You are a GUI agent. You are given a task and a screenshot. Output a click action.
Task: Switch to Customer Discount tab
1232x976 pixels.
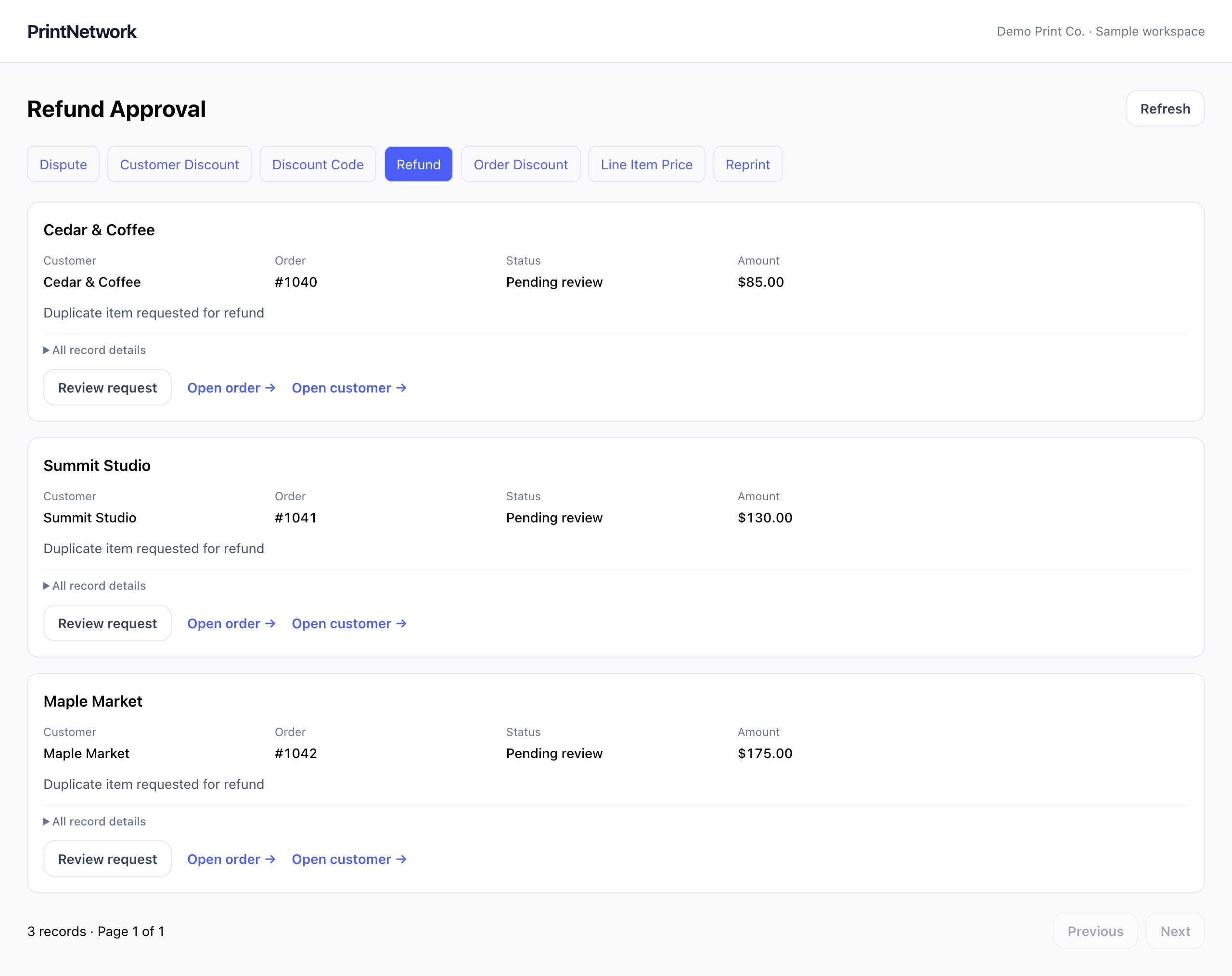[x=180, y=165]
